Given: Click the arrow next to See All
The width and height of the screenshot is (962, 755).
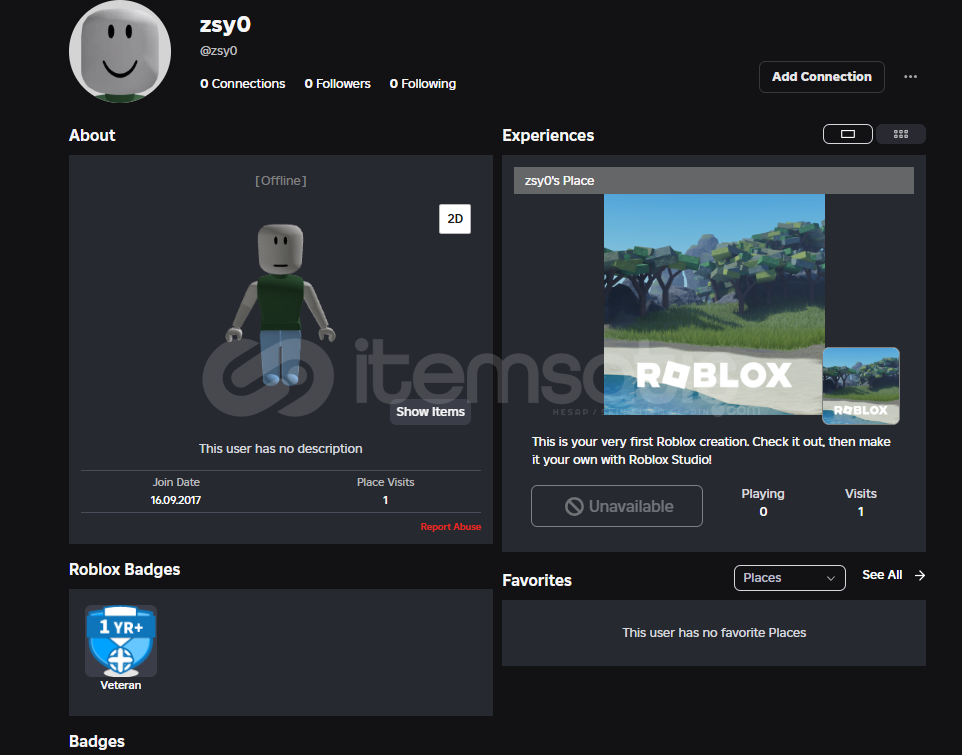Looking at the screenshot, I should click(x=920, y=575).
